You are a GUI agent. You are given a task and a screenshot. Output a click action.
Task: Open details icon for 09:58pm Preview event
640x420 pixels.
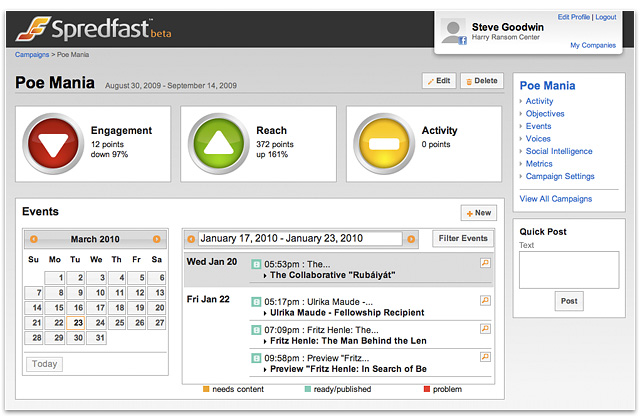tap(485, 357)
